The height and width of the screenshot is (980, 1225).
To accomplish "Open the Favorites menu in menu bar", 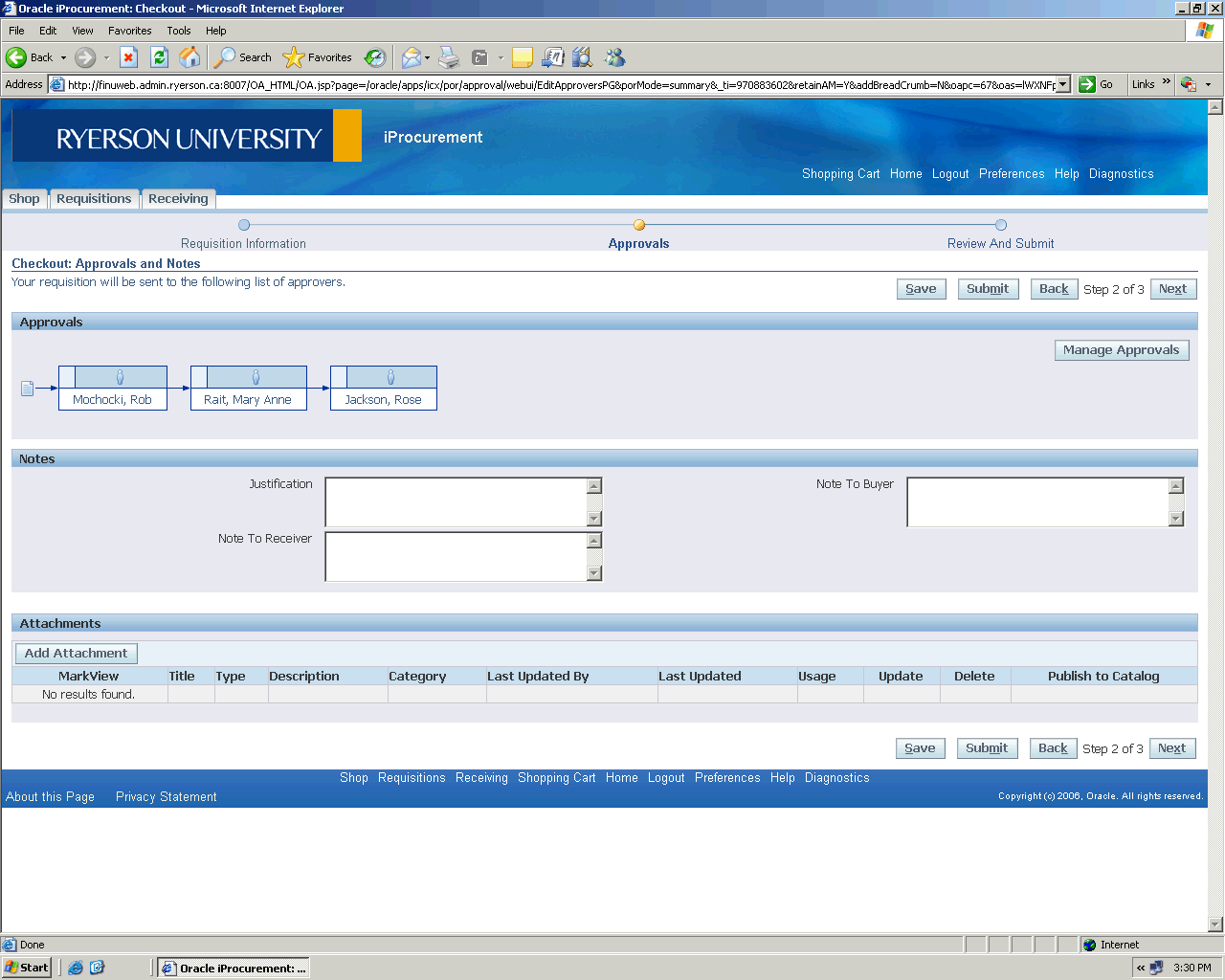I will click(x=129, y=31).
